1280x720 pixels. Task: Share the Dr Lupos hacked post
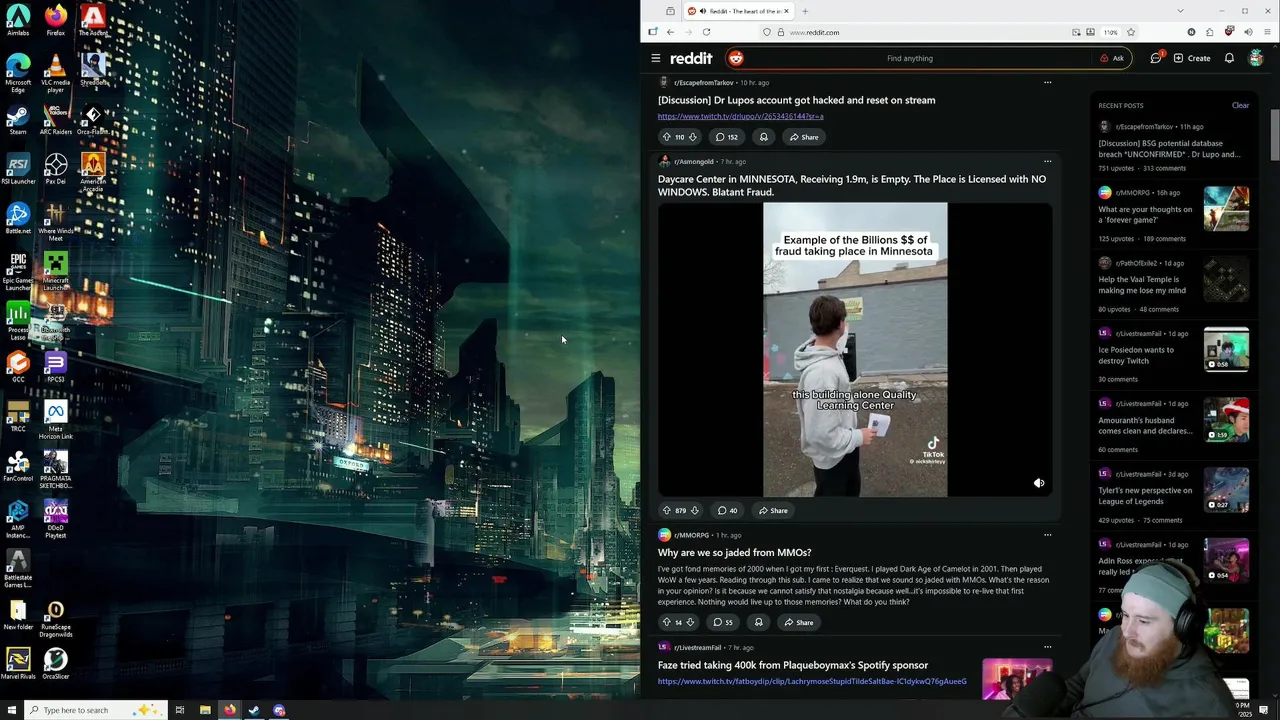tap(803, 137)
